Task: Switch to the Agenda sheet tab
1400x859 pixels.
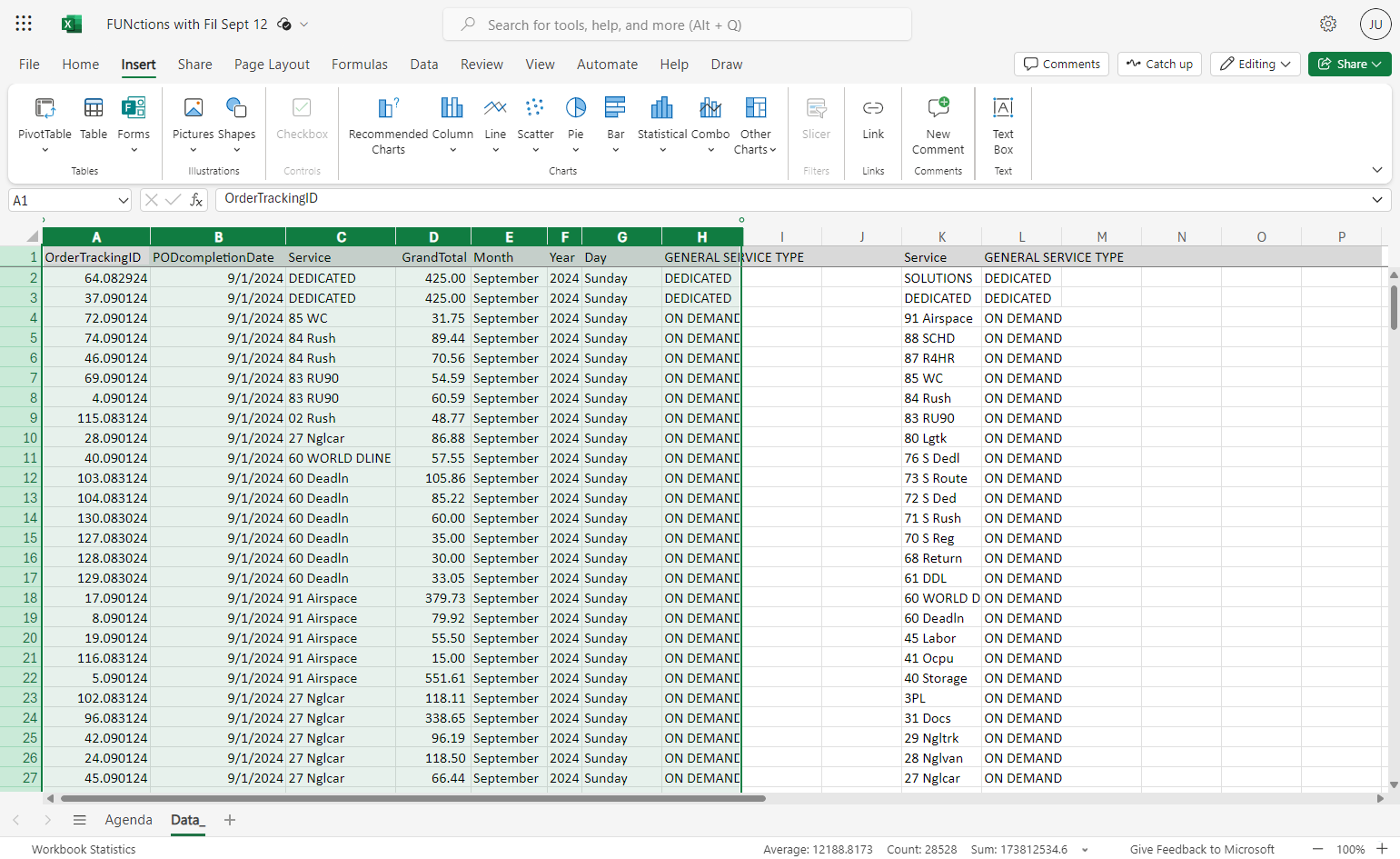Action: (x=129, y=820)
